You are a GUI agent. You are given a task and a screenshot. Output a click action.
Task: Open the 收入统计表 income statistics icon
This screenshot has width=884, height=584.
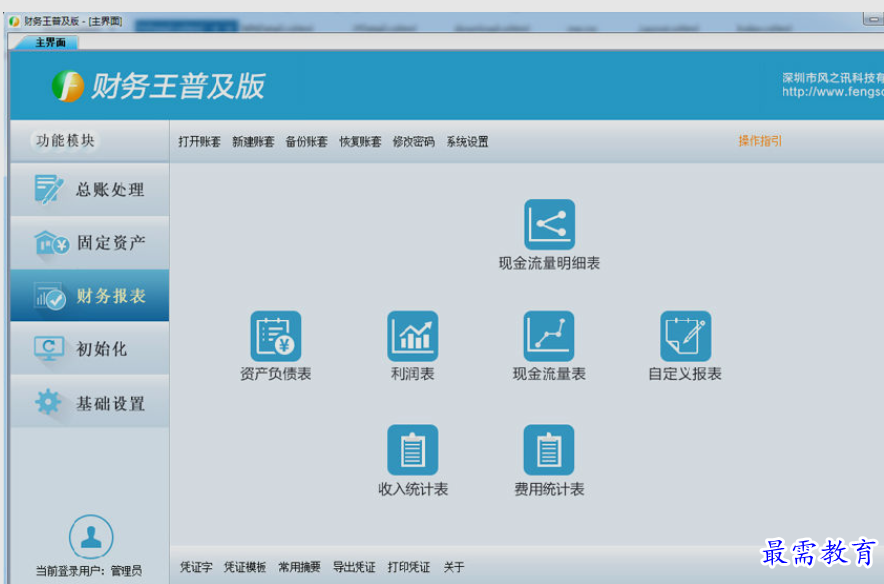tap(413, 450)
